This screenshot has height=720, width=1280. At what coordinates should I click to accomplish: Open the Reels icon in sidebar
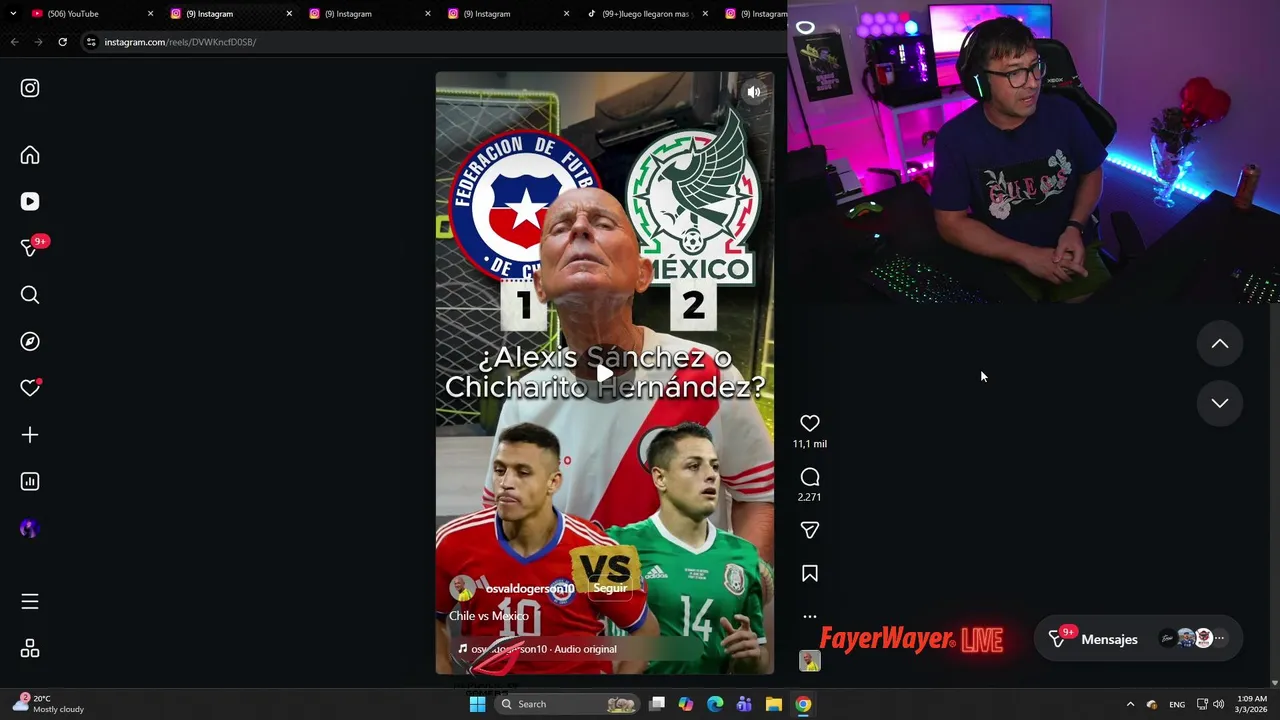click(30, 201)
